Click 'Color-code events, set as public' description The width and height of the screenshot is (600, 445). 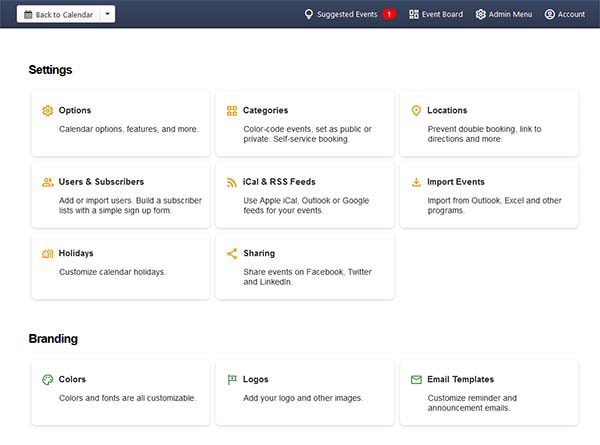click(308, 134)
